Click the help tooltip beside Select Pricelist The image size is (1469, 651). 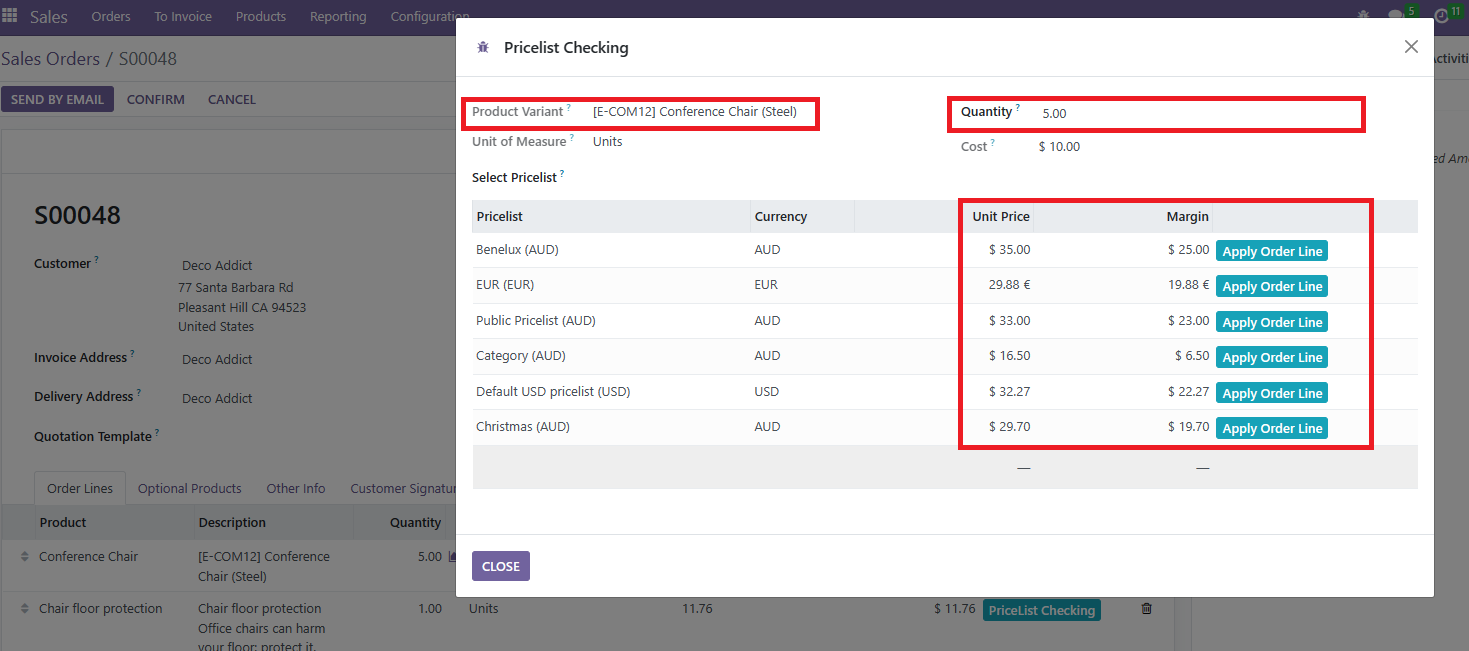[x=562, y=174]
